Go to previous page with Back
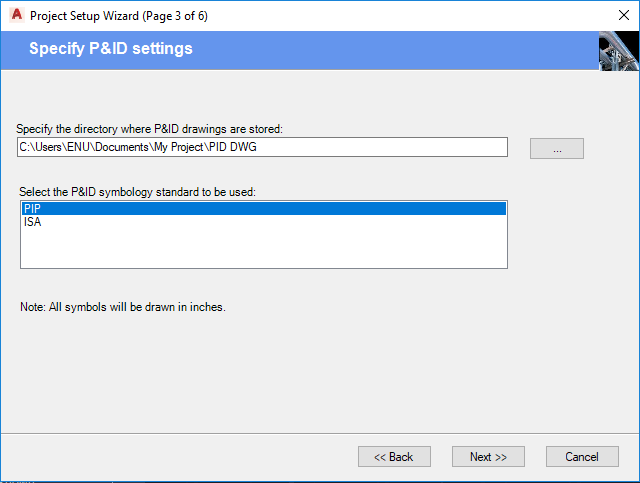640x483 pixels. 394,456
